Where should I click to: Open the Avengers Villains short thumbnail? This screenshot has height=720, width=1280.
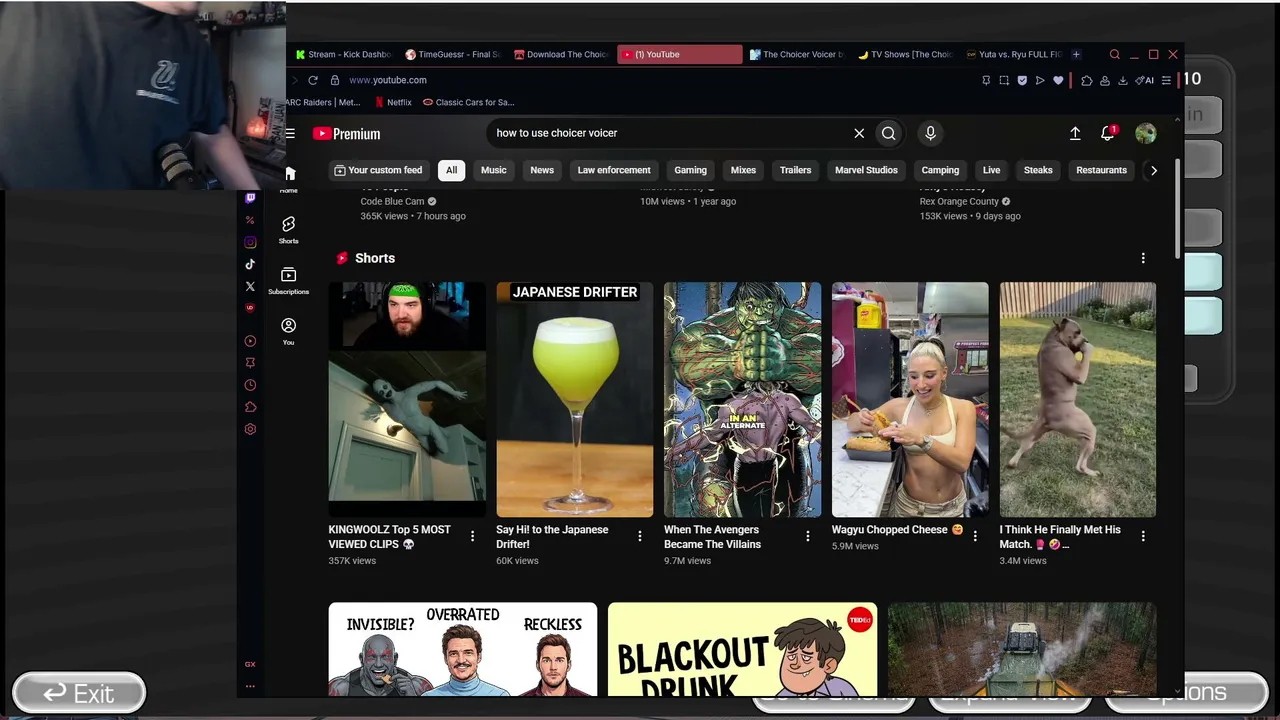click(742, 400)
